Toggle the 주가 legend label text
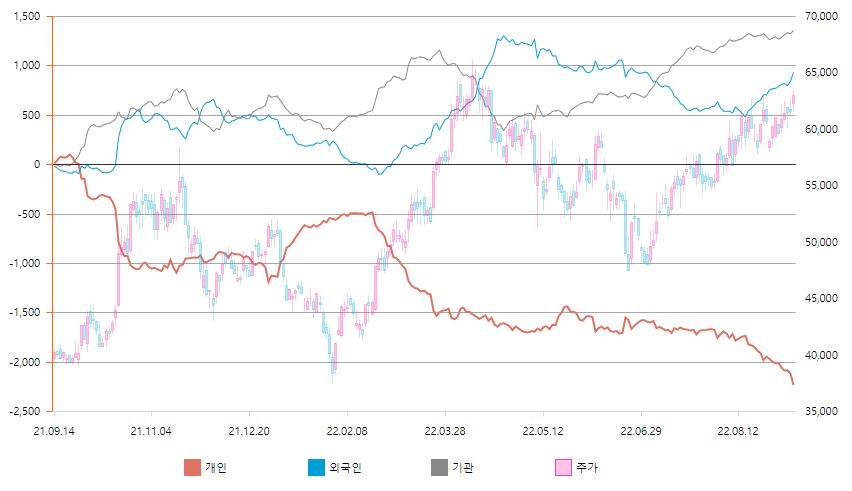 584,467
